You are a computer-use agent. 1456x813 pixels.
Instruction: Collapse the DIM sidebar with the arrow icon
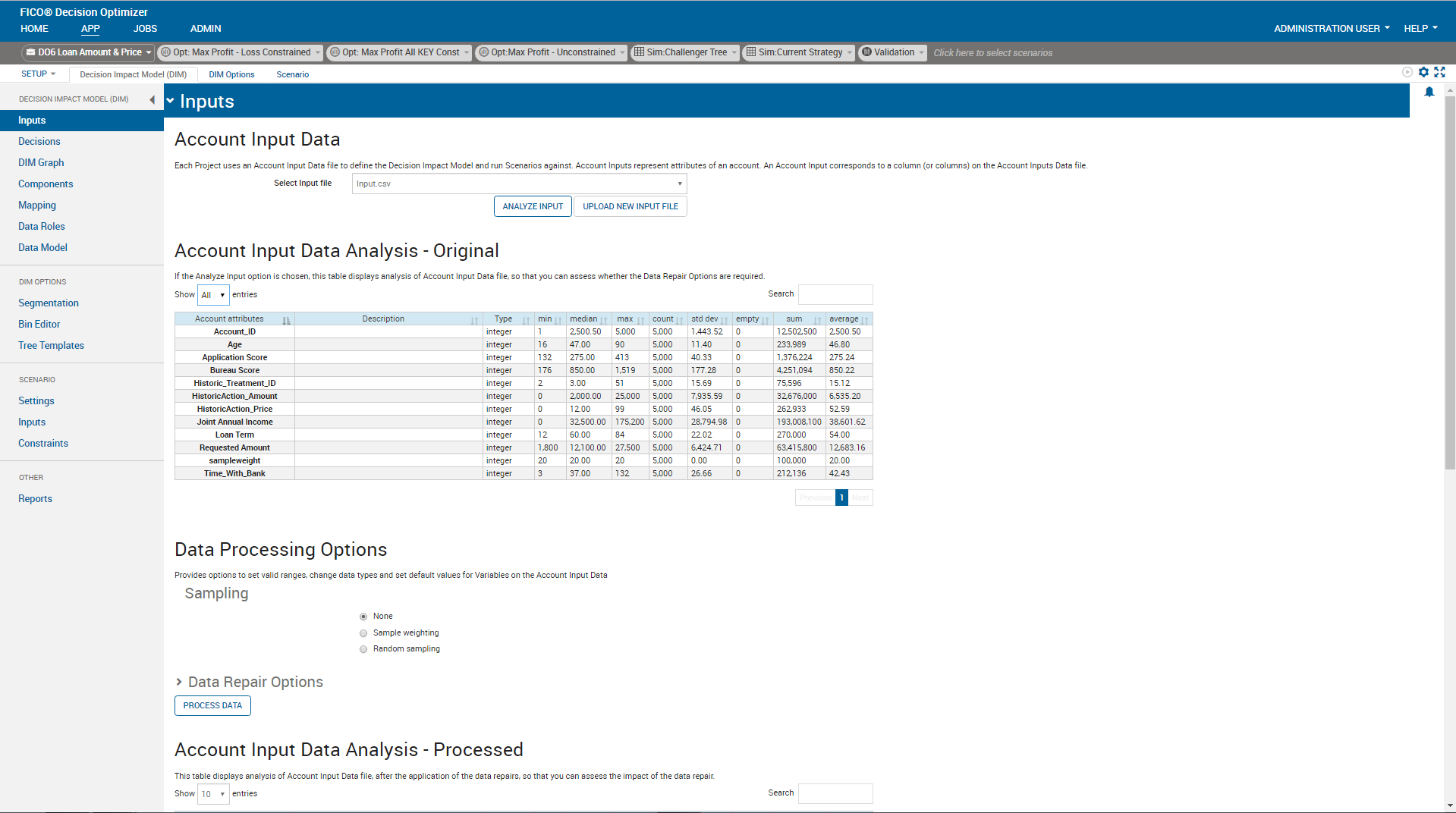point(153,99)
